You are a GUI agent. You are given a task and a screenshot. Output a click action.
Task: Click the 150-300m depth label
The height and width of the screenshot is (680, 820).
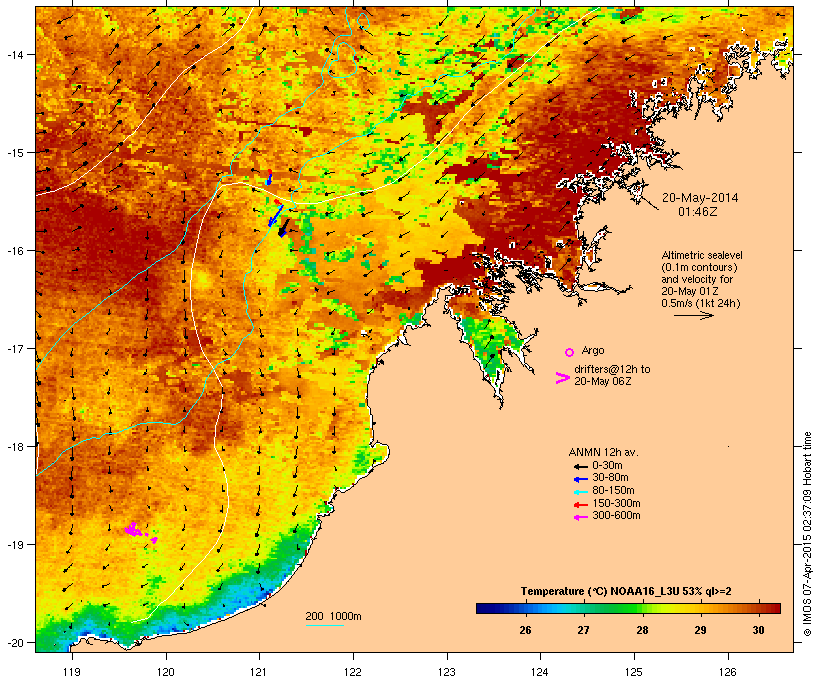(616, 503)
